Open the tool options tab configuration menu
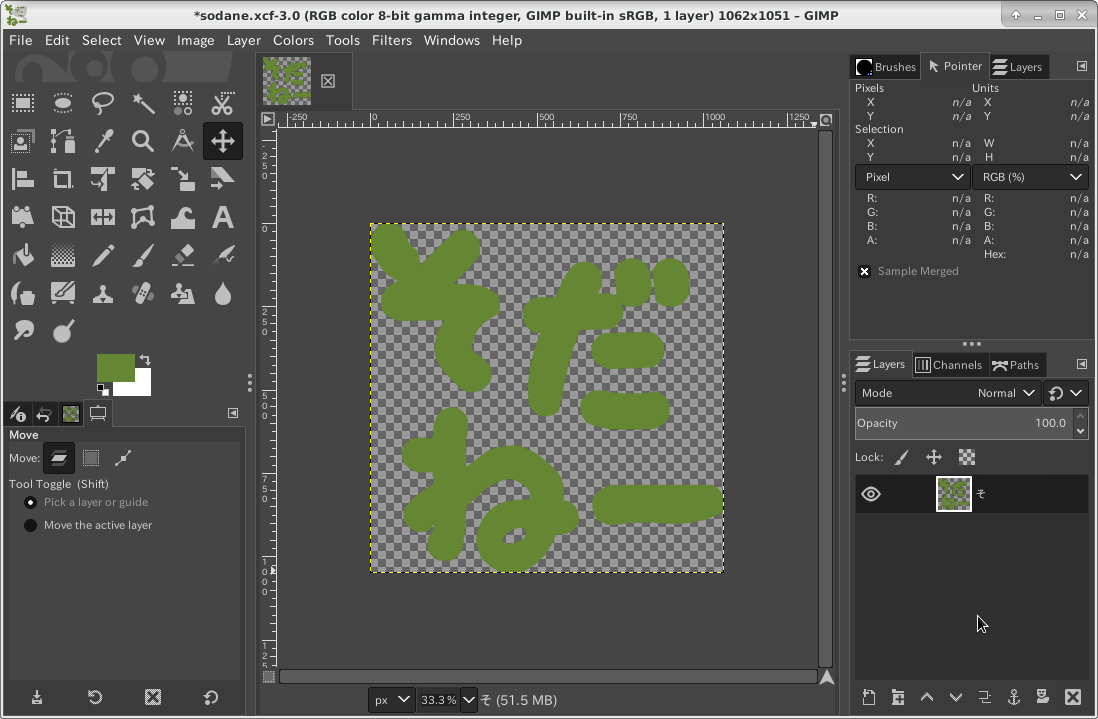The height and width of the screenshot is (719, 1098). pos(233,413)
